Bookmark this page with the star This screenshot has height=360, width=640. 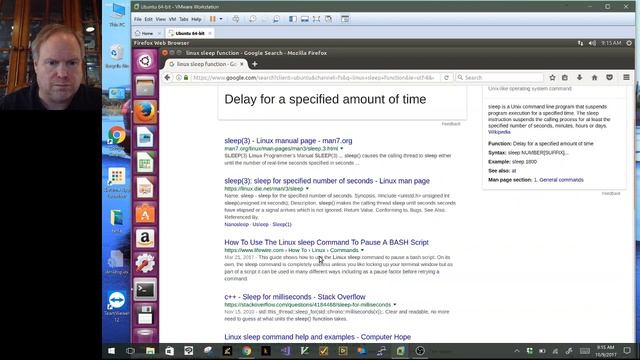coord(552,78)
